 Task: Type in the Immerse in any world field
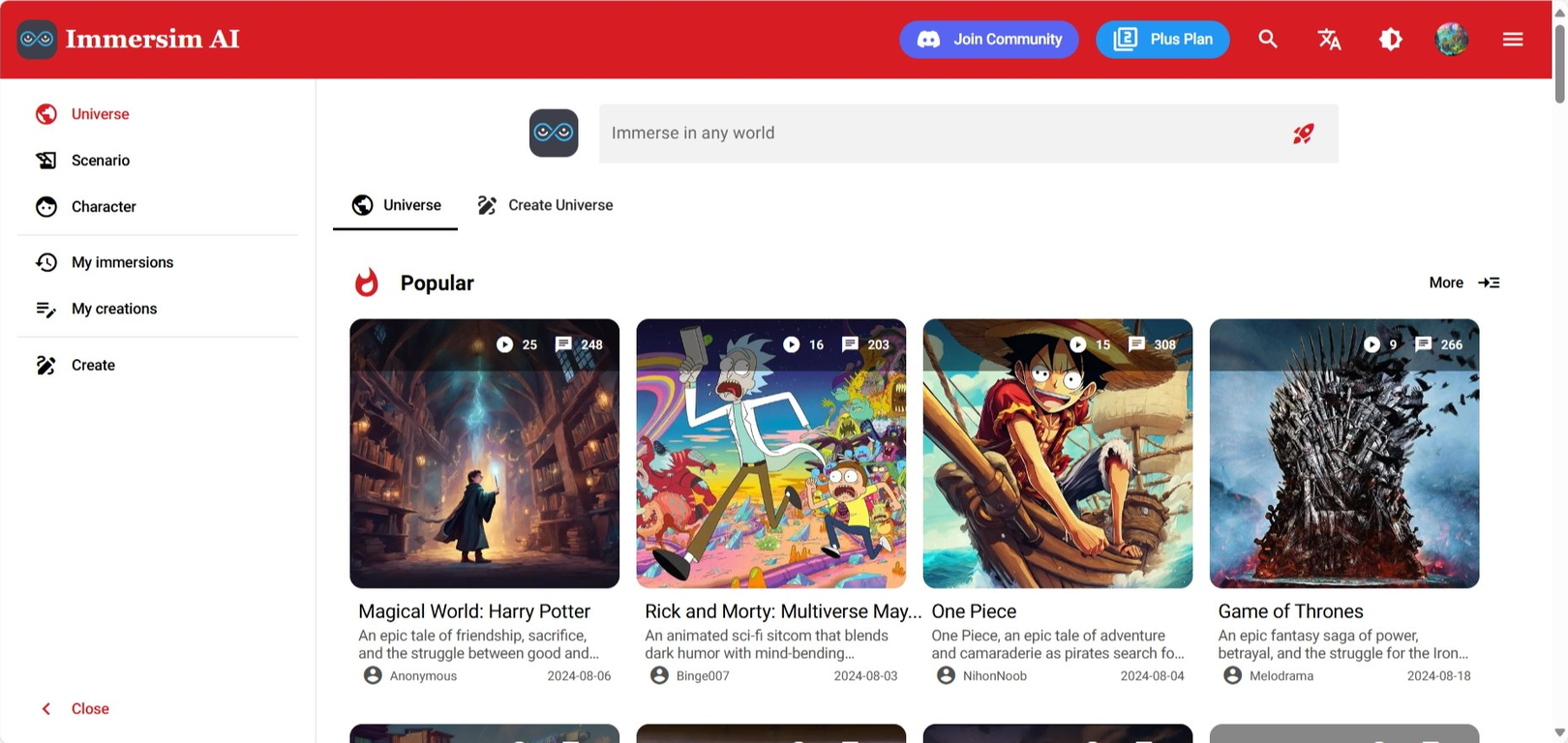point(939,134)
